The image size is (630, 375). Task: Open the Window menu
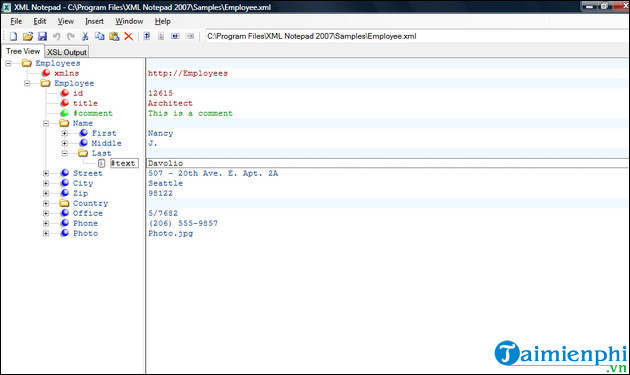pos(129,21)
